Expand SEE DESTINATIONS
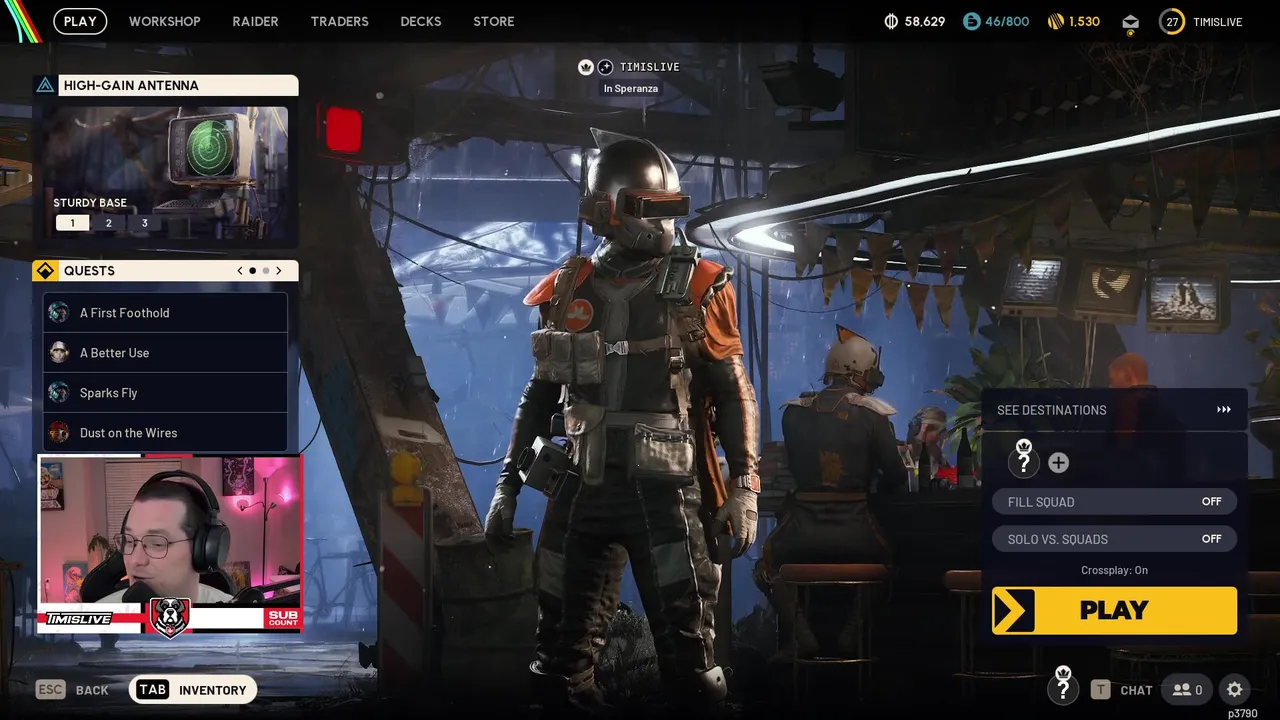Image resolution: width=1280 pixels, height=720 pixels. (1114, 410)
